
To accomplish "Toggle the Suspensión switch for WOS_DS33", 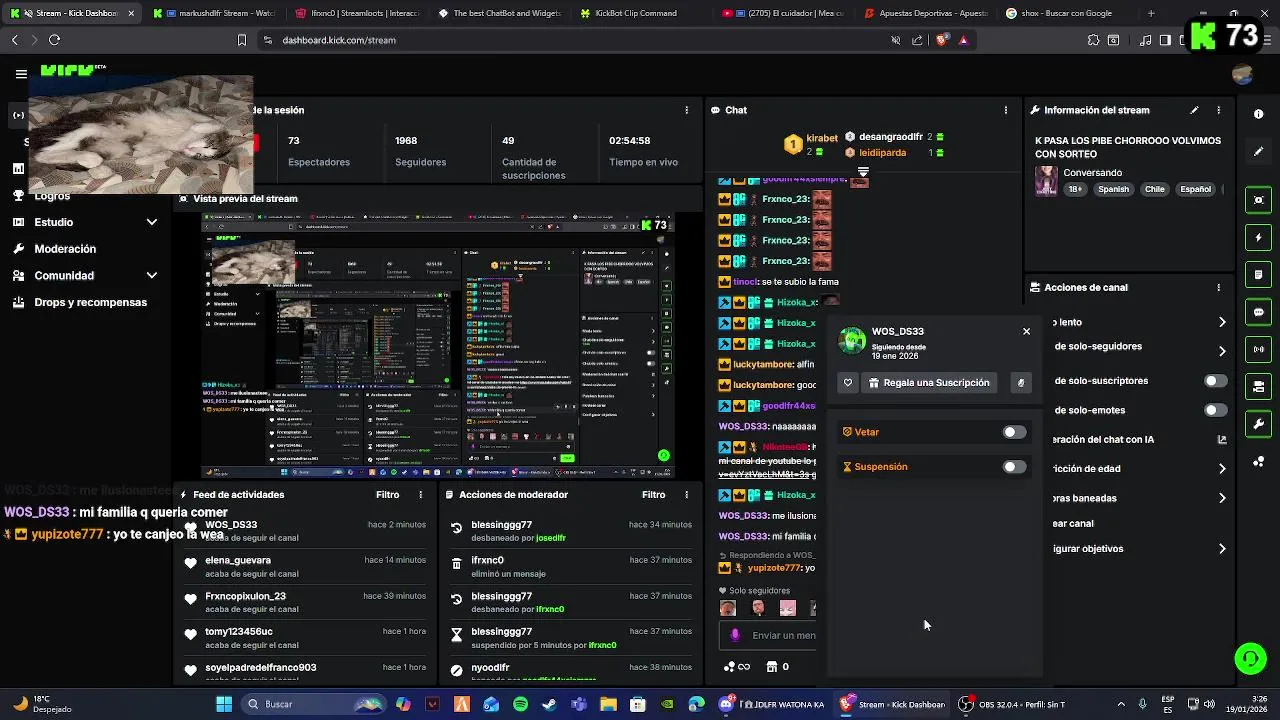I will click(1014, 467).
